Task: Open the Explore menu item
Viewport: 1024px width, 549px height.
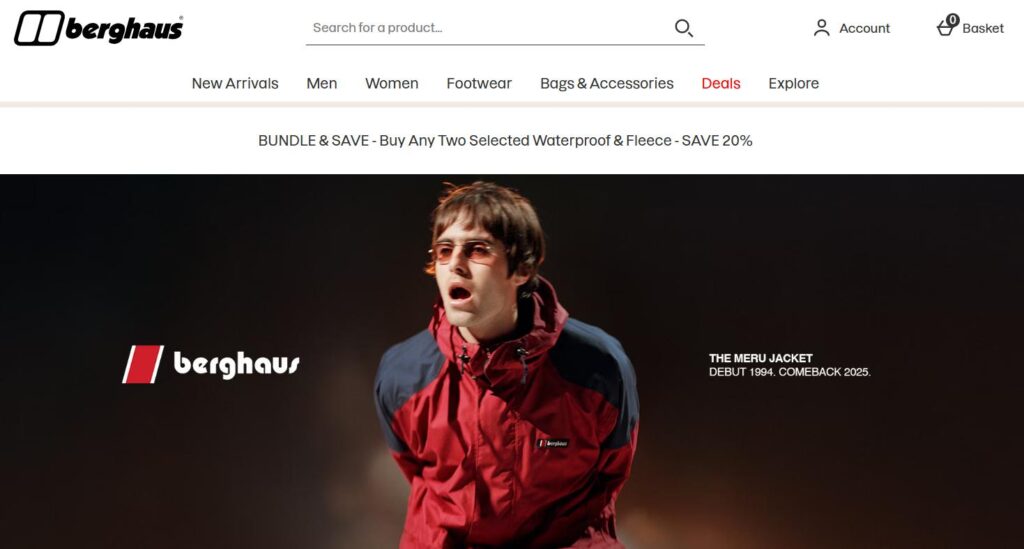Action: pyautogui.click(x=793, y=84)
